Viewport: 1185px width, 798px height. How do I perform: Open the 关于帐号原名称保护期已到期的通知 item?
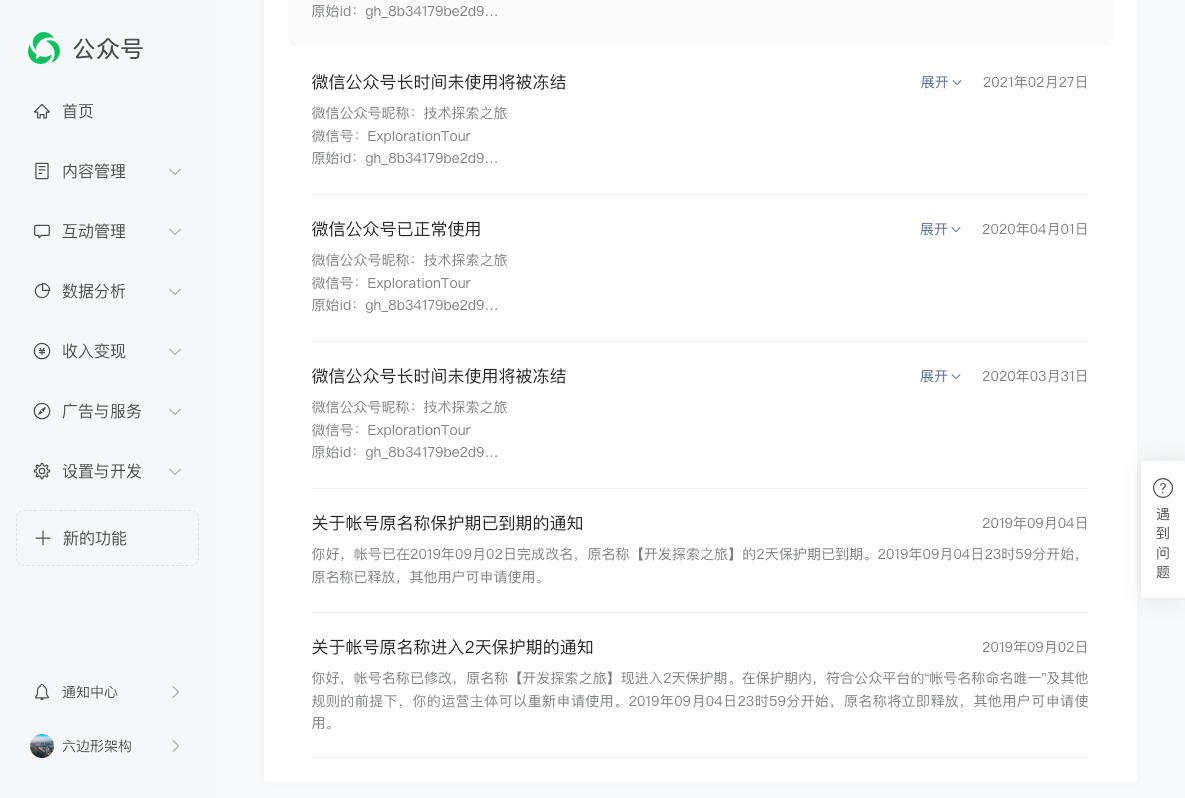tap(447, 523)
